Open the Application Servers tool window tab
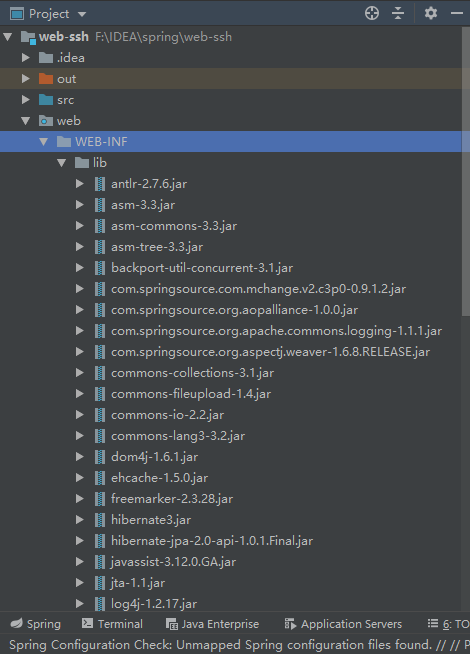This screenshot has height=654, width=470. tap(343, 624)
